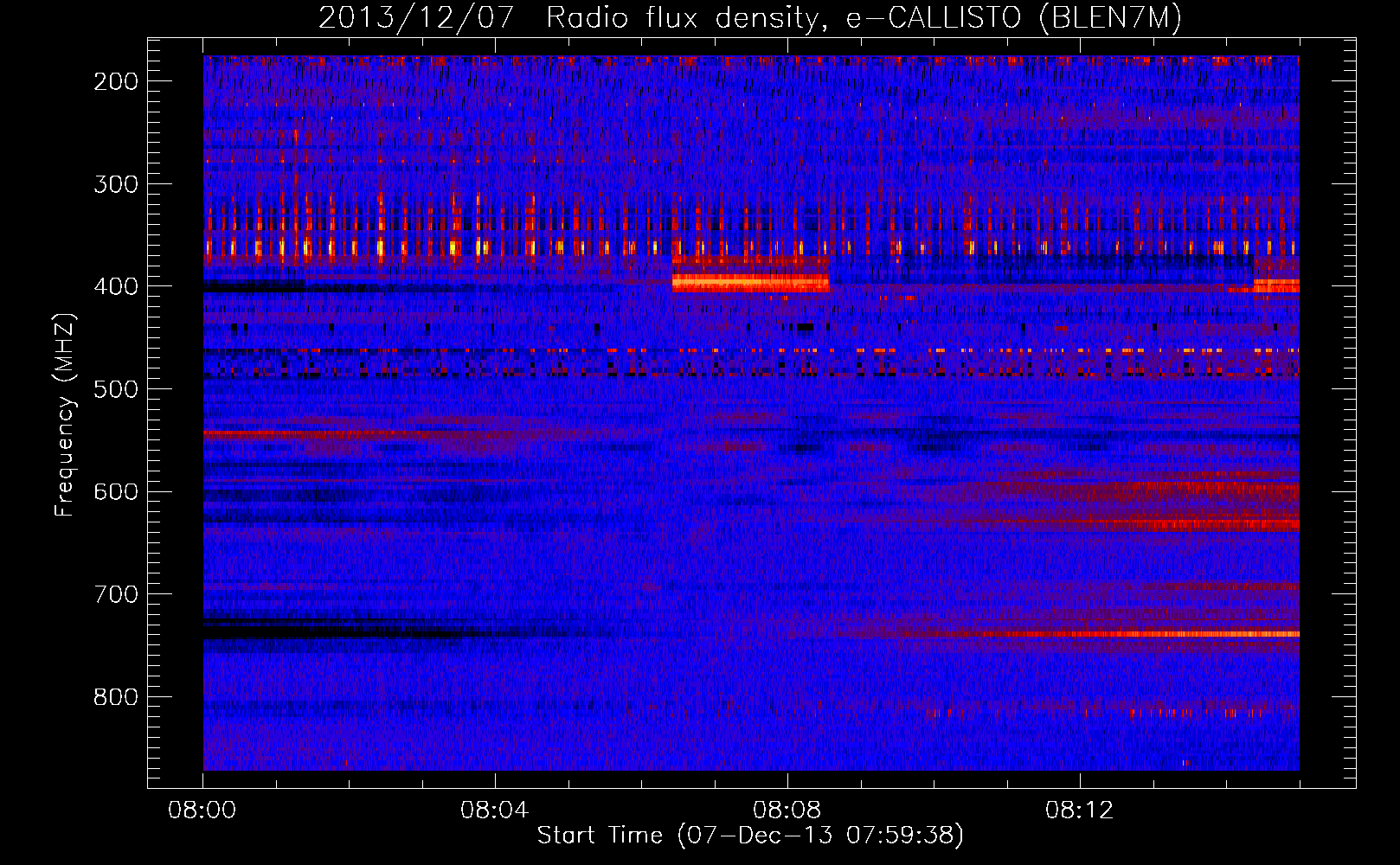The image size is (1400, 865).
Task: Click the Frequency (MHZ) axis title
Action: click(x=66, y=415)
